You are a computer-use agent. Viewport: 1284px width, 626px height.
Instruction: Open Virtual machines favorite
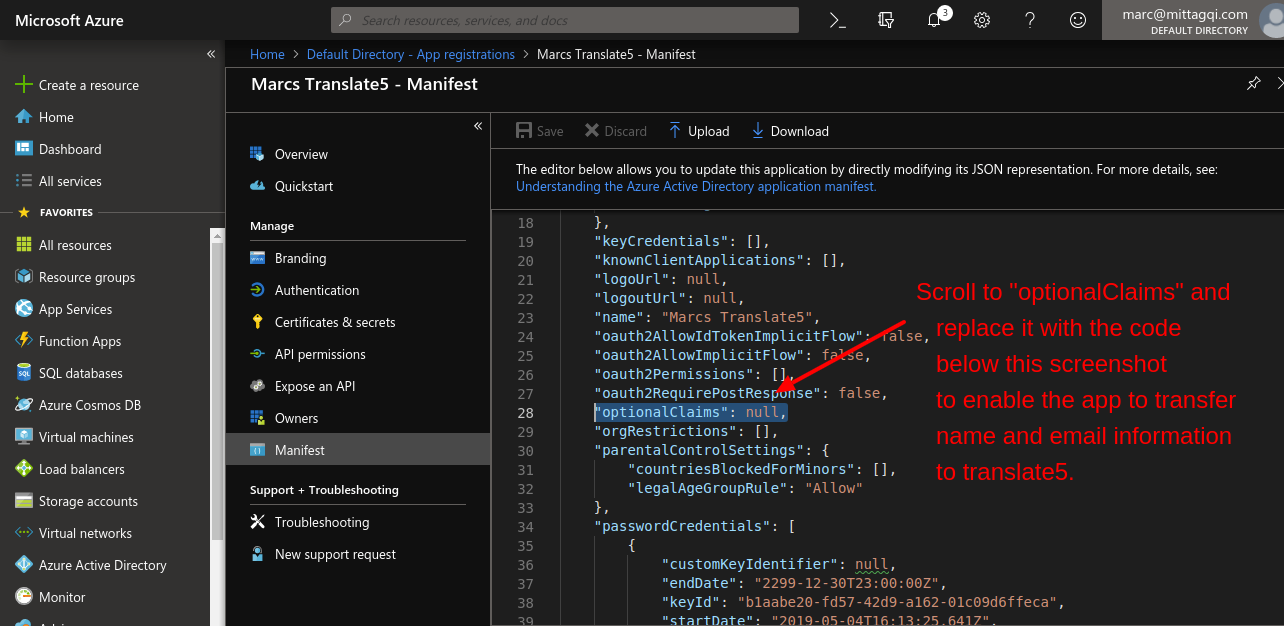tap(74, 437)
